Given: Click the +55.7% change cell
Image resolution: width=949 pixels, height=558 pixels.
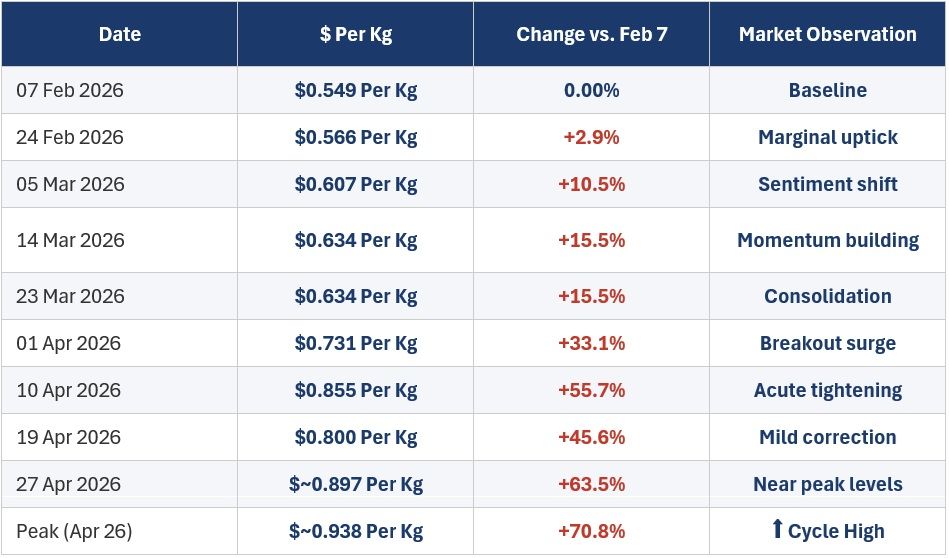Looking at the screenshot, I should (591, 390).
